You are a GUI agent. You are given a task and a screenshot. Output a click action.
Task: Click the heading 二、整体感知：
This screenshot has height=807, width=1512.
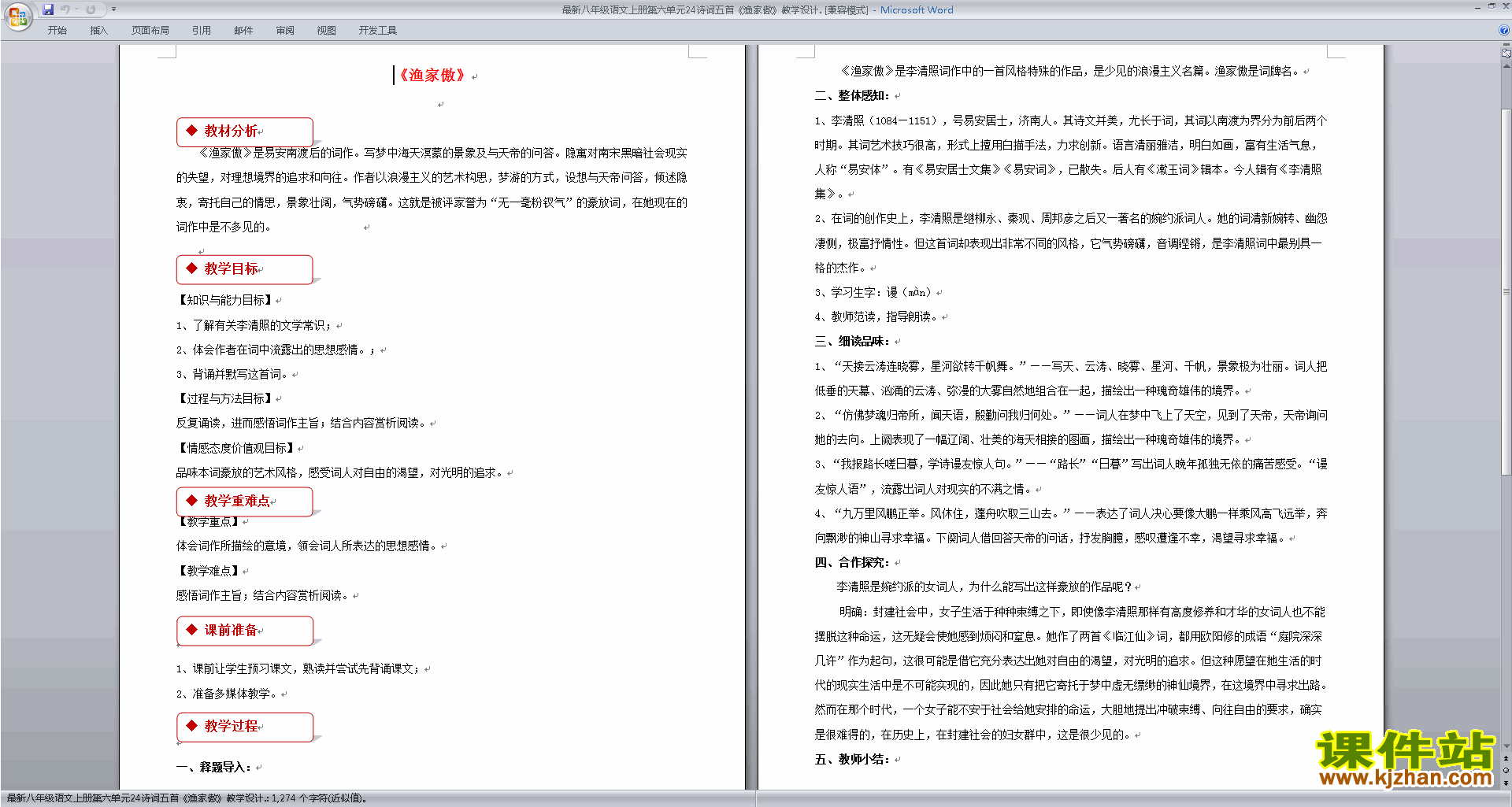click(853, 95)
